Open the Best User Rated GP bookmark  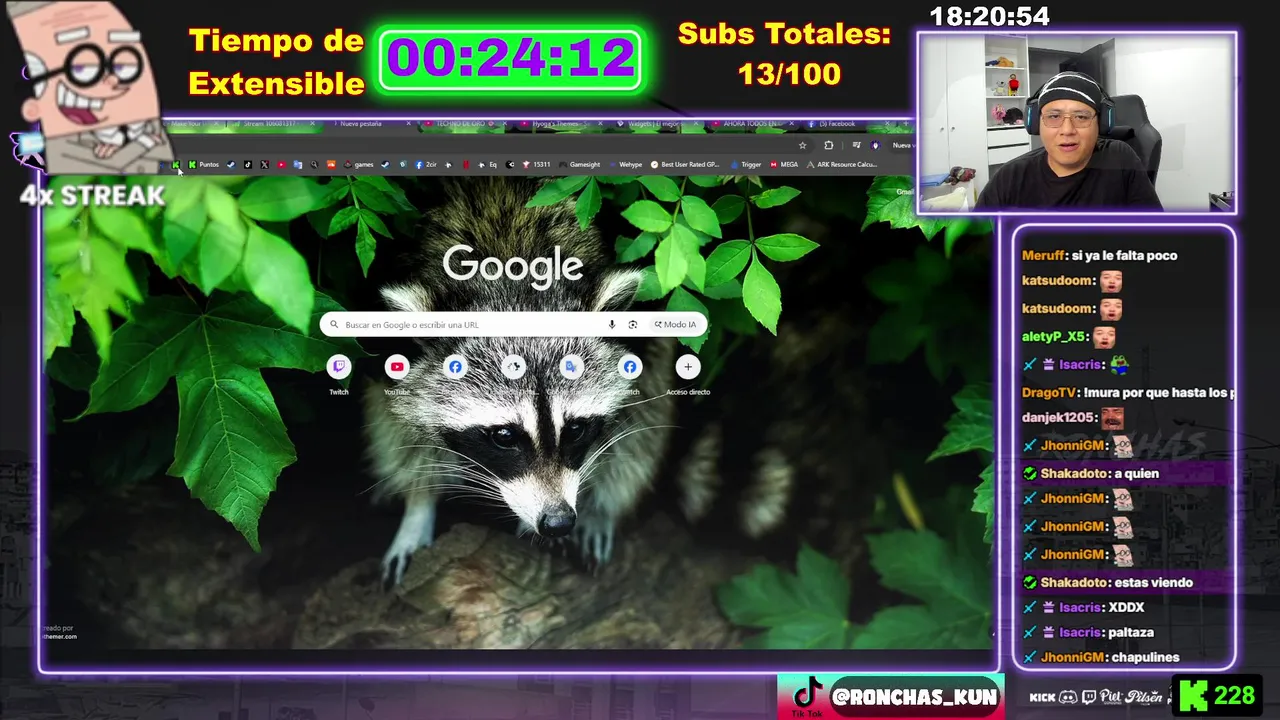[x=685, y=165]
